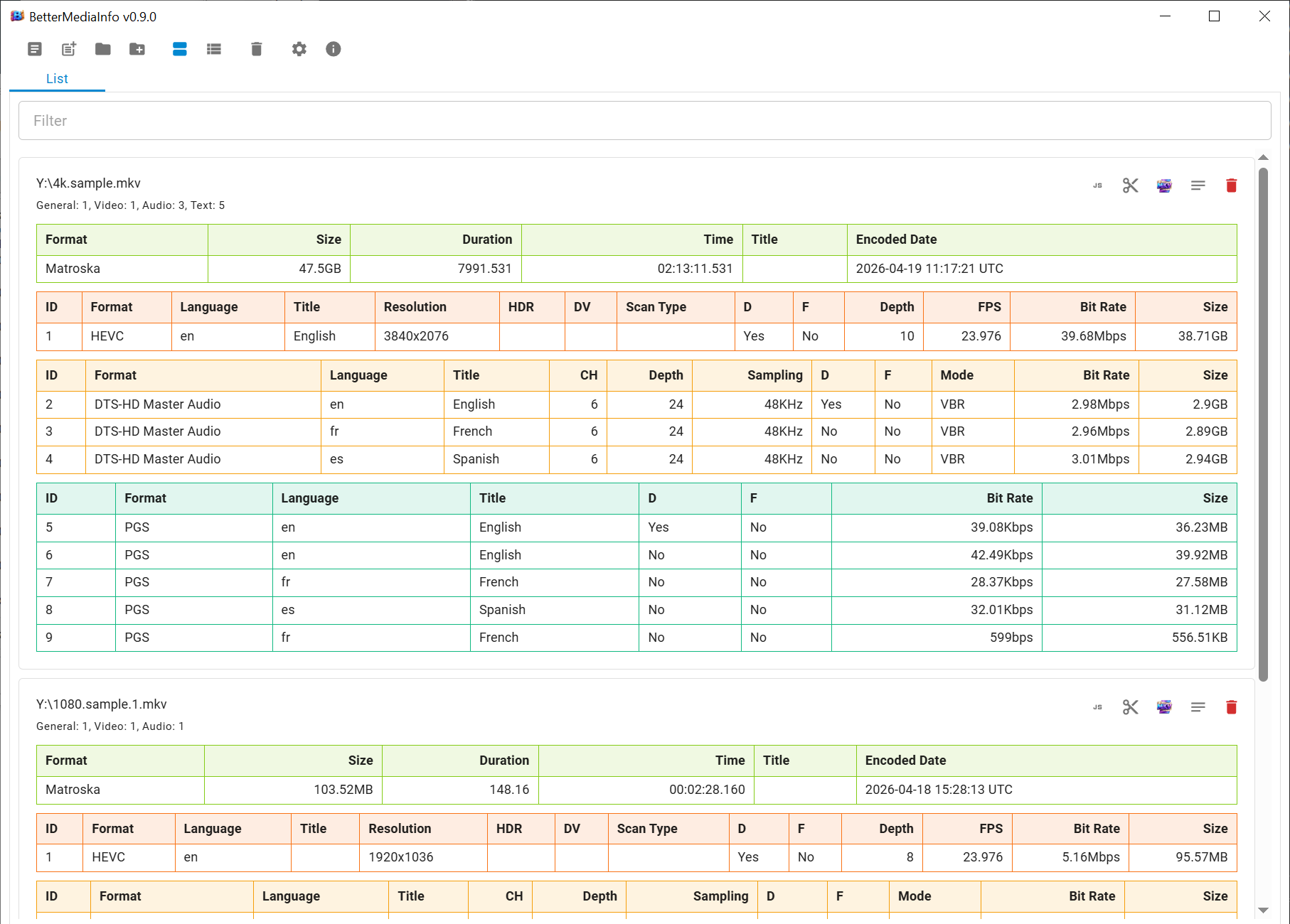This screenshot has height=924, width=1290.
Task: Click the add folder icon with plus
Action: coord(137,49)
